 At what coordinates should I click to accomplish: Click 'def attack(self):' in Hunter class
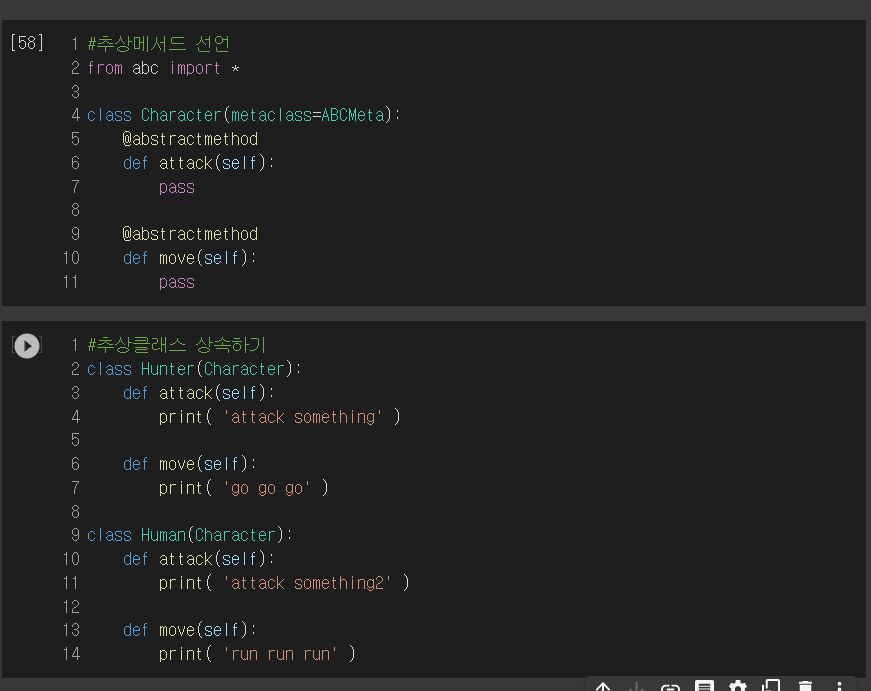(198, 393)
